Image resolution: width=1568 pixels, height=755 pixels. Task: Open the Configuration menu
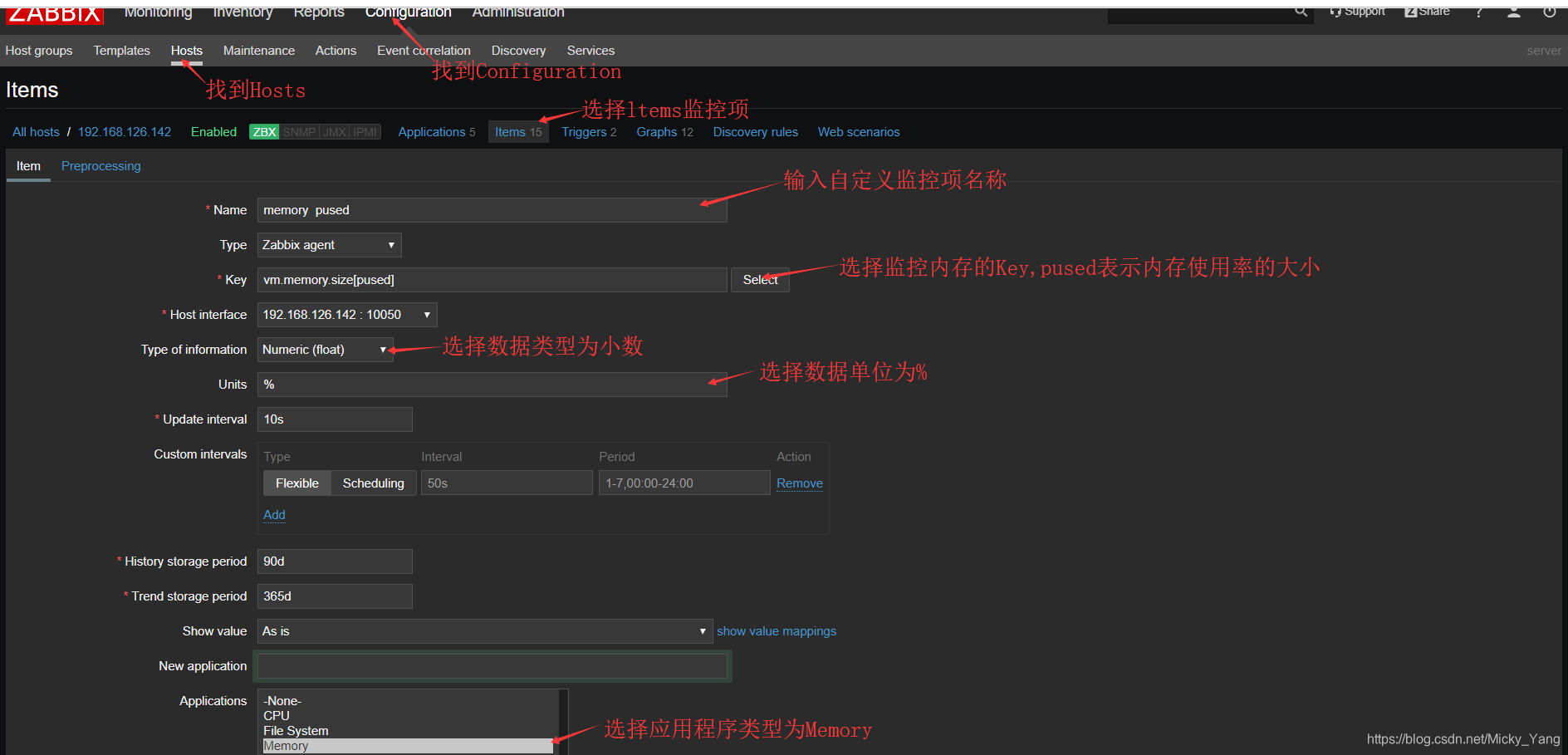tap(409, 12)
